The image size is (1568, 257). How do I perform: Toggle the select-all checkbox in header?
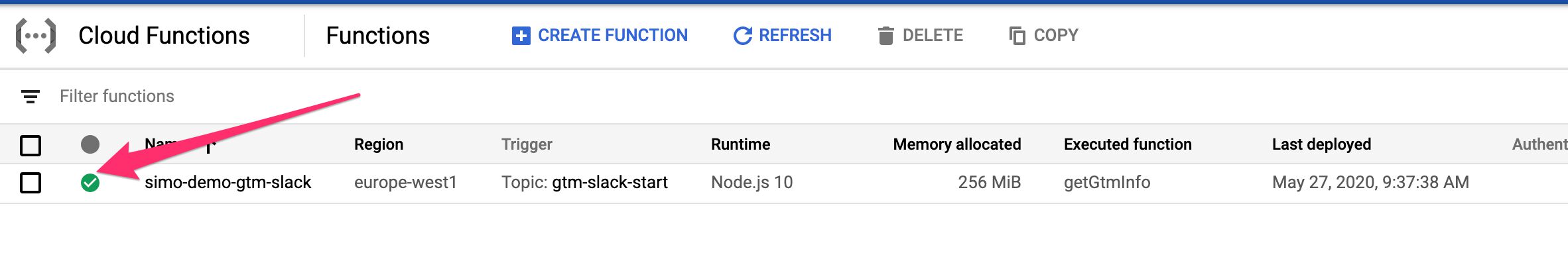pos(31,145)
